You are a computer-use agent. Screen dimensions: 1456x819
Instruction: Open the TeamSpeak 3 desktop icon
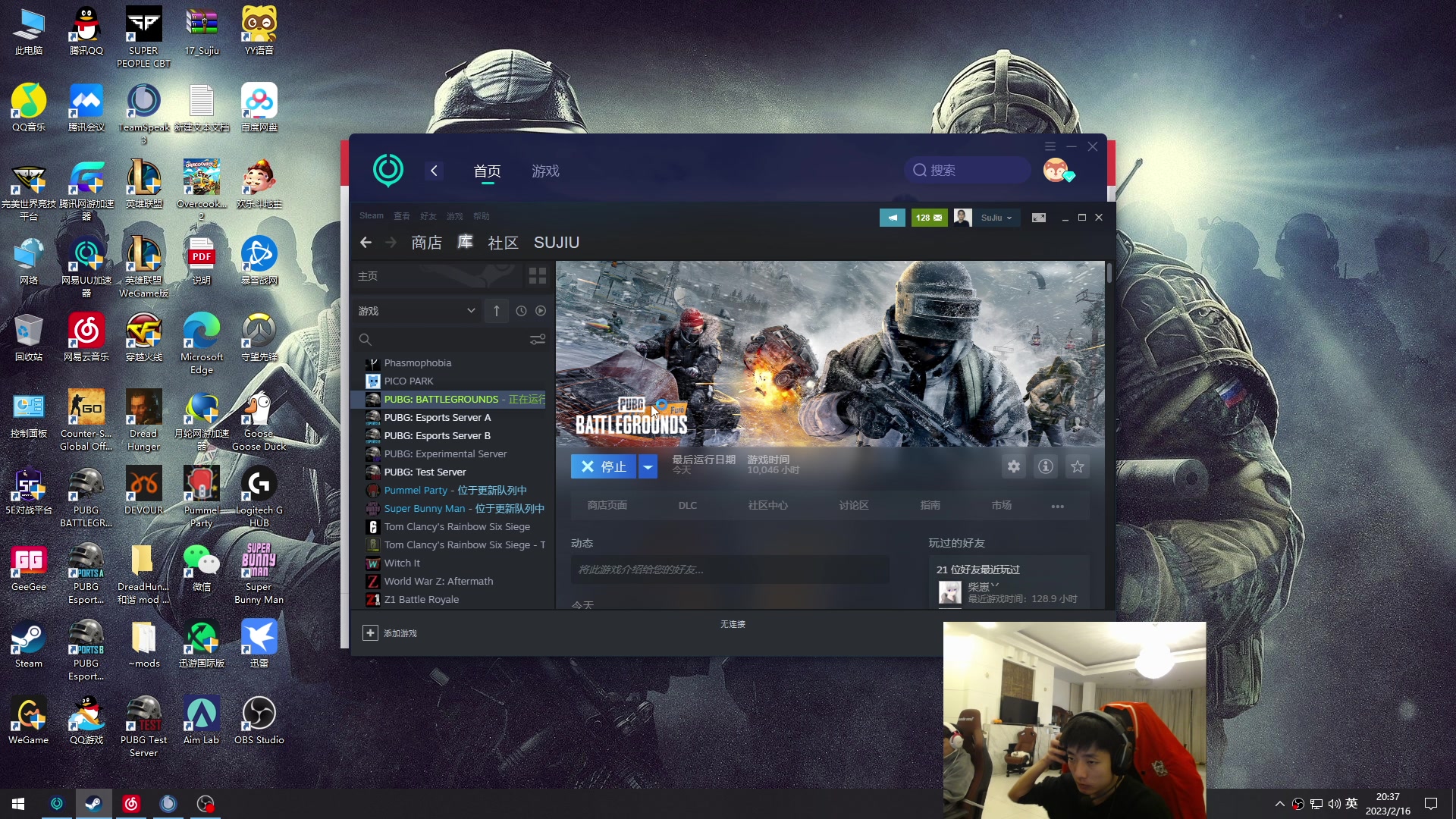[x=143, y=114]
